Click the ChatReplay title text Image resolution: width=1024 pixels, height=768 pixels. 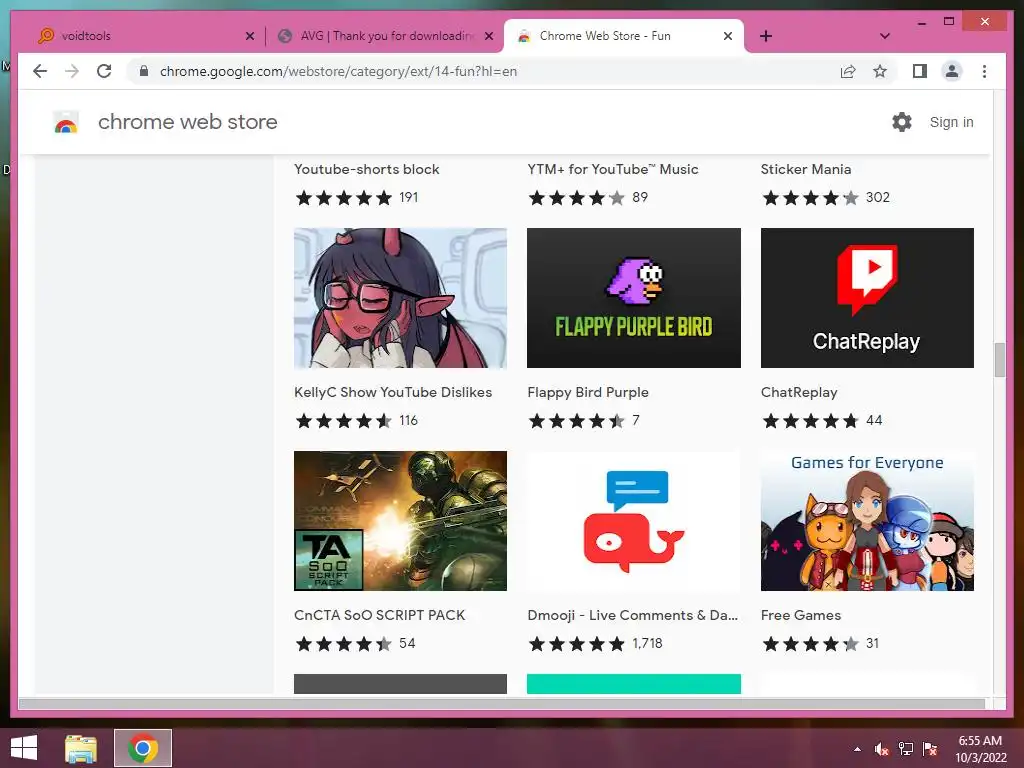(x=799, y=392)
